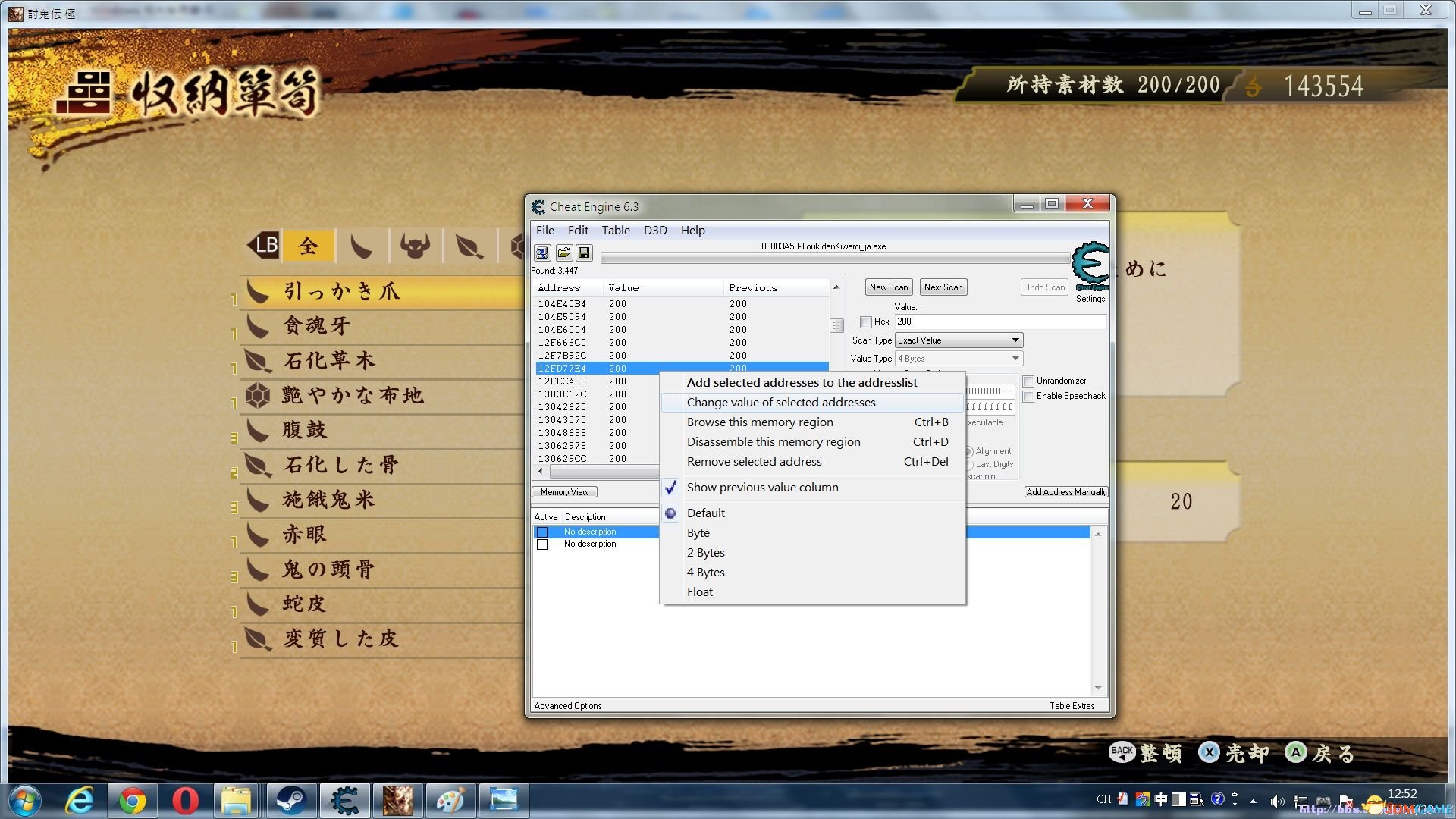1456x819 pixels.
Task: Choose Browse this memory region
Action: click(x=812, y=422)
